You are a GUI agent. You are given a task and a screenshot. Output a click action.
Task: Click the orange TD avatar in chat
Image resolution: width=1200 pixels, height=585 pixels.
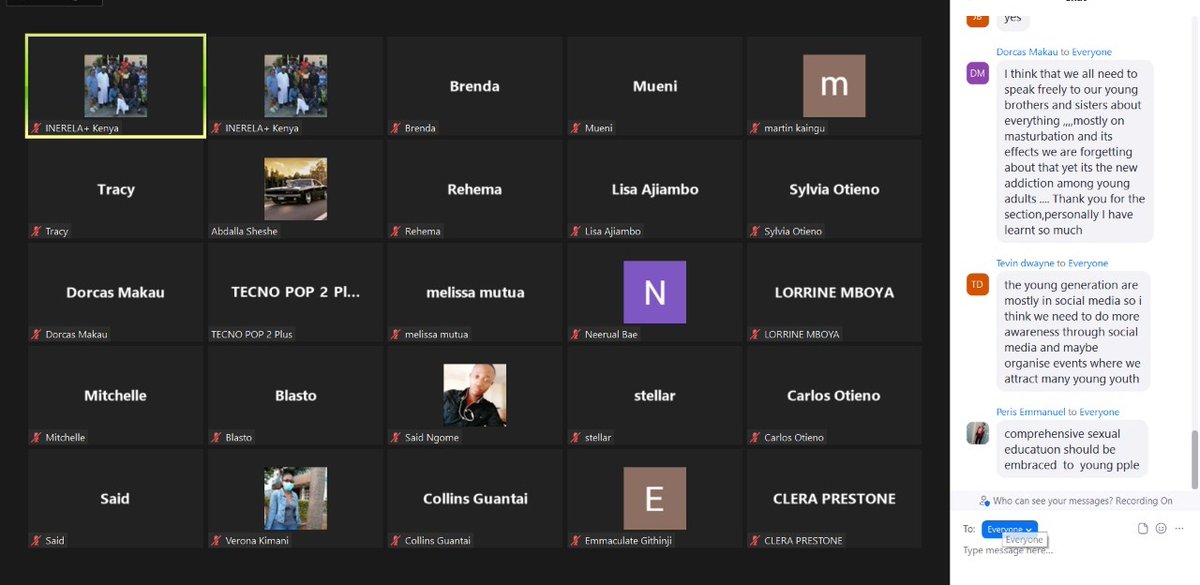(x=977, y=284)
